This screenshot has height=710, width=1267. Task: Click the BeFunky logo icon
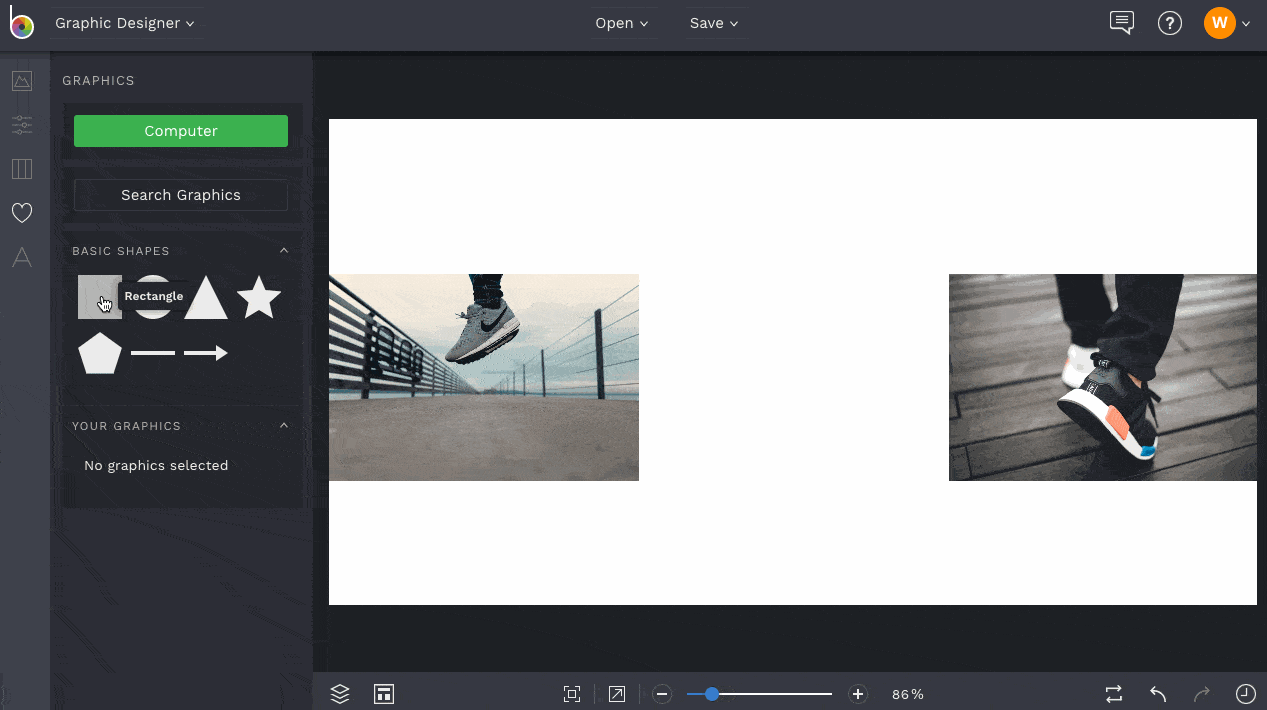(21, 23)
